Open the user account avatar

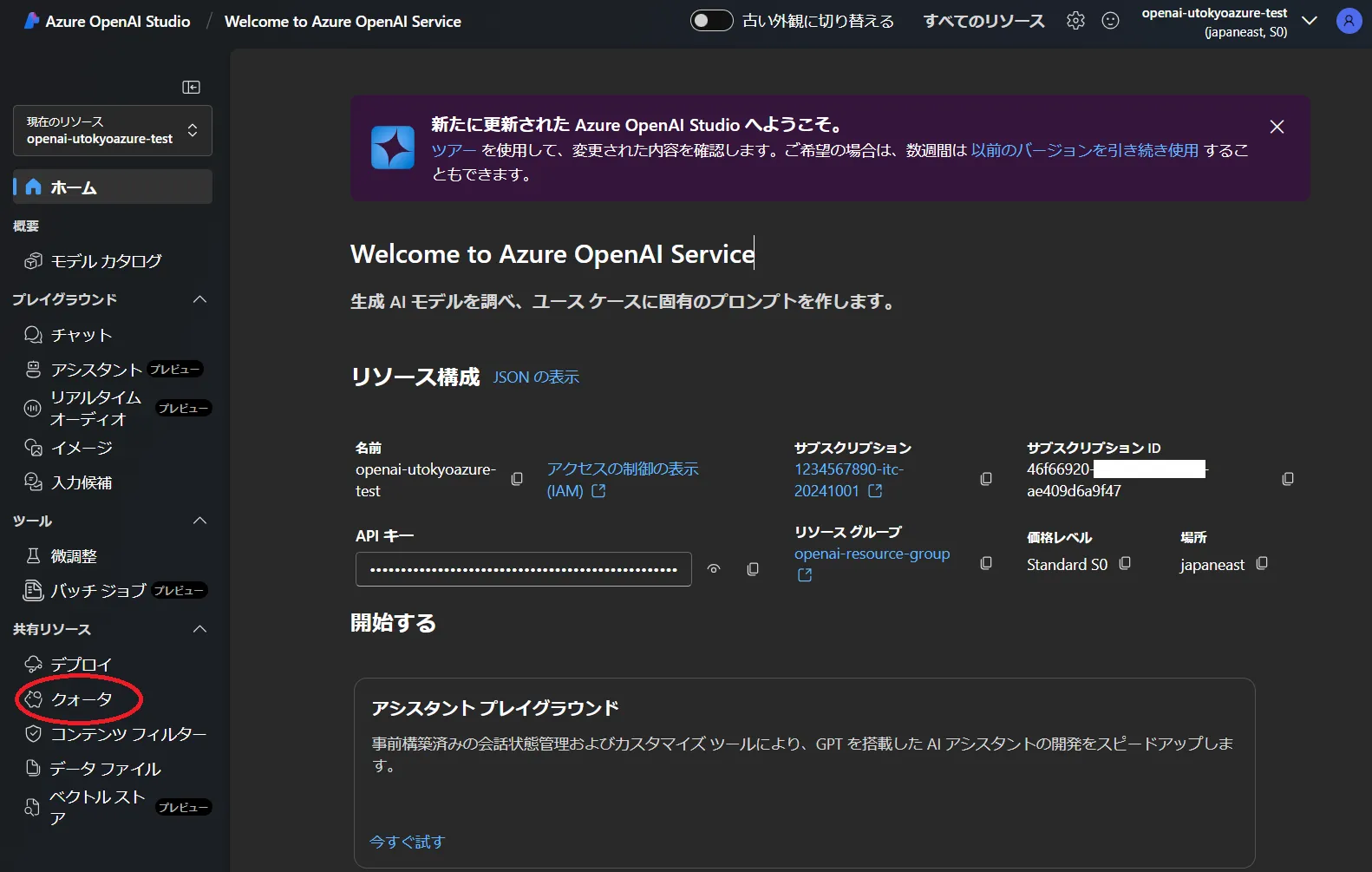click(1349, 21)
